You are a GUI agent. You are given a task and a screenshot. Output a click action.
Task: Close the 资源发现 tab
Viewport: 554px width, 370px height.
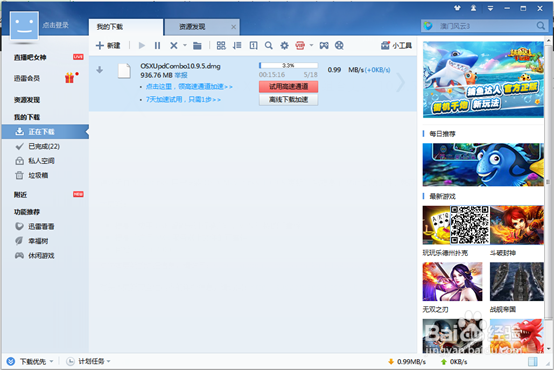pos(233,27)
